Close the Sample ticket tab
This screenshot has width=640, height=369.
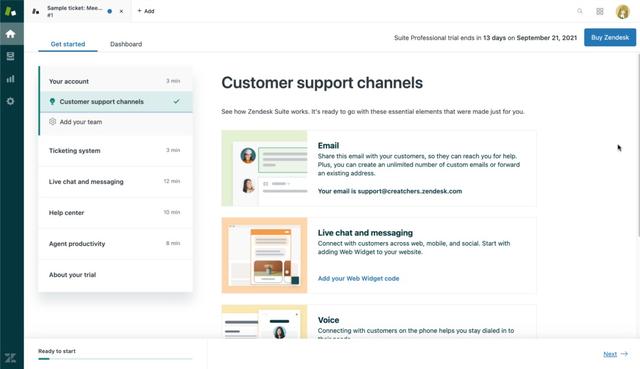tap(121, 11)
